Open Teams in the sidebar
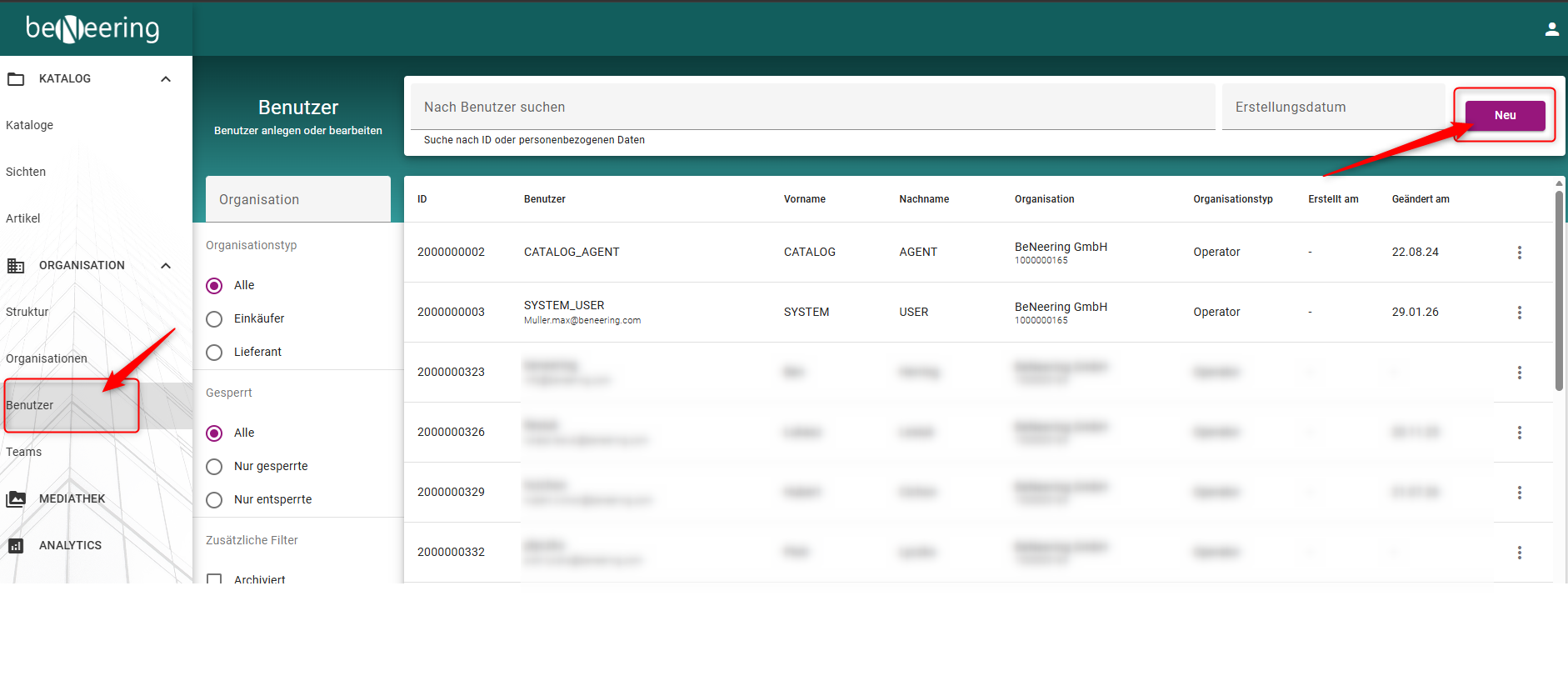Image resolution: width=1568 pixels, height=696 pixels. (x=24, y=453)
